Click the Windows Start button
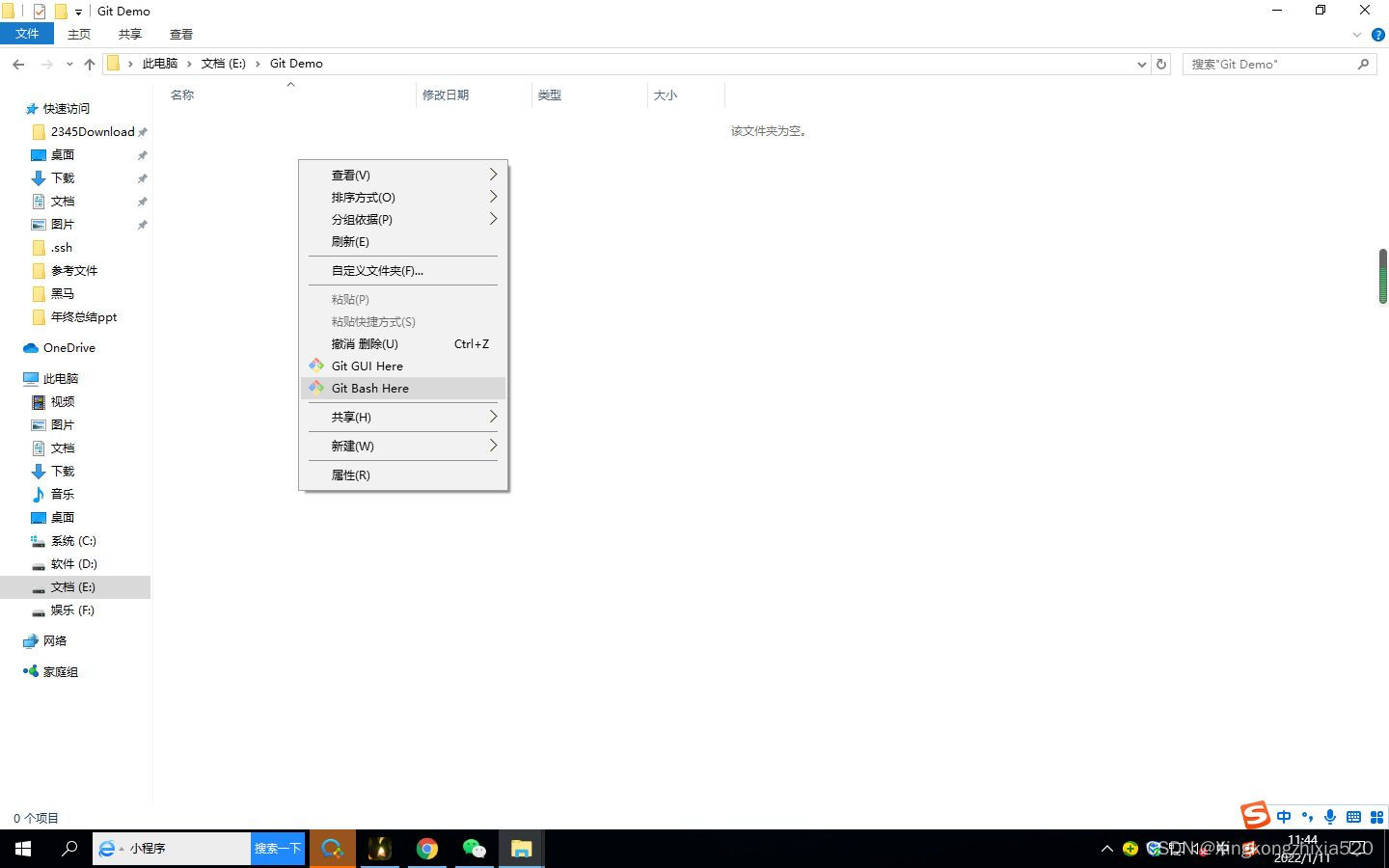 (x=23, y=849)
